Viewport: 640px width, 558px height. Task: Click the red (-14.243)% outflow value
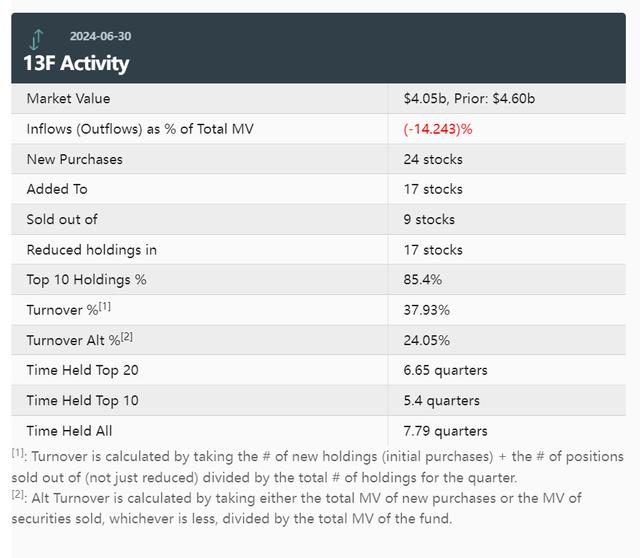coord(438,129)
